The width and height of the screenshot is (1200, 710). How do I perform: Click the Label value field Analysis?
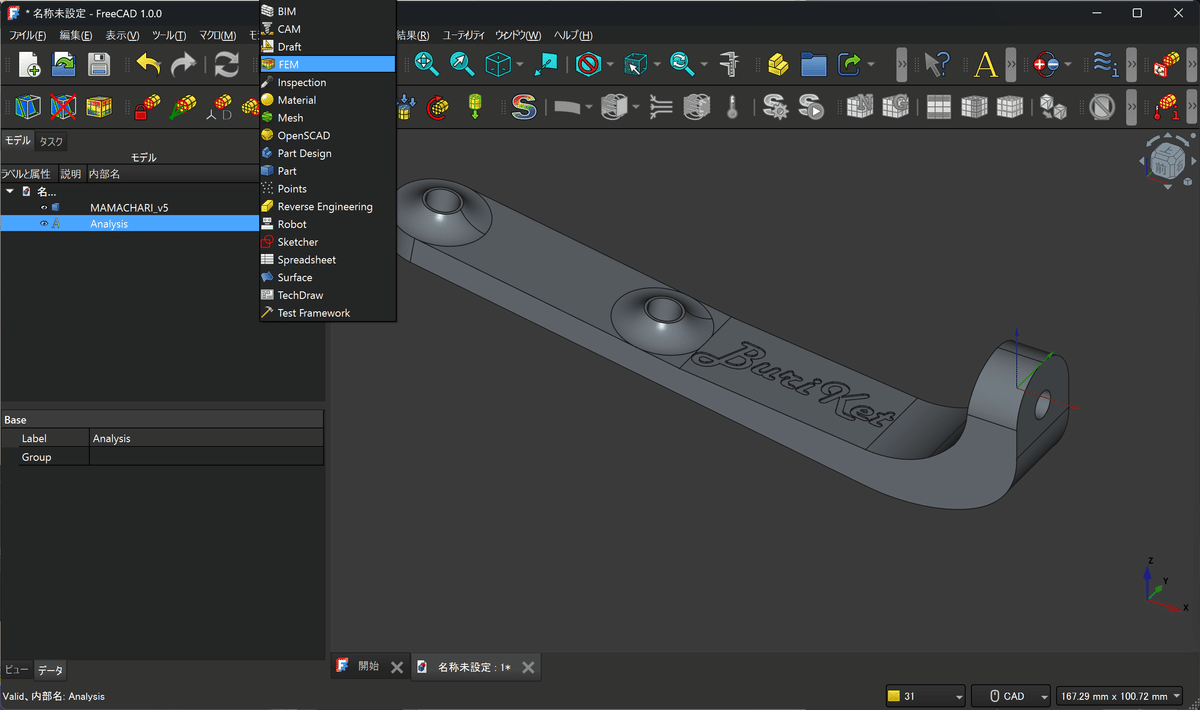[x=206, y=438]
